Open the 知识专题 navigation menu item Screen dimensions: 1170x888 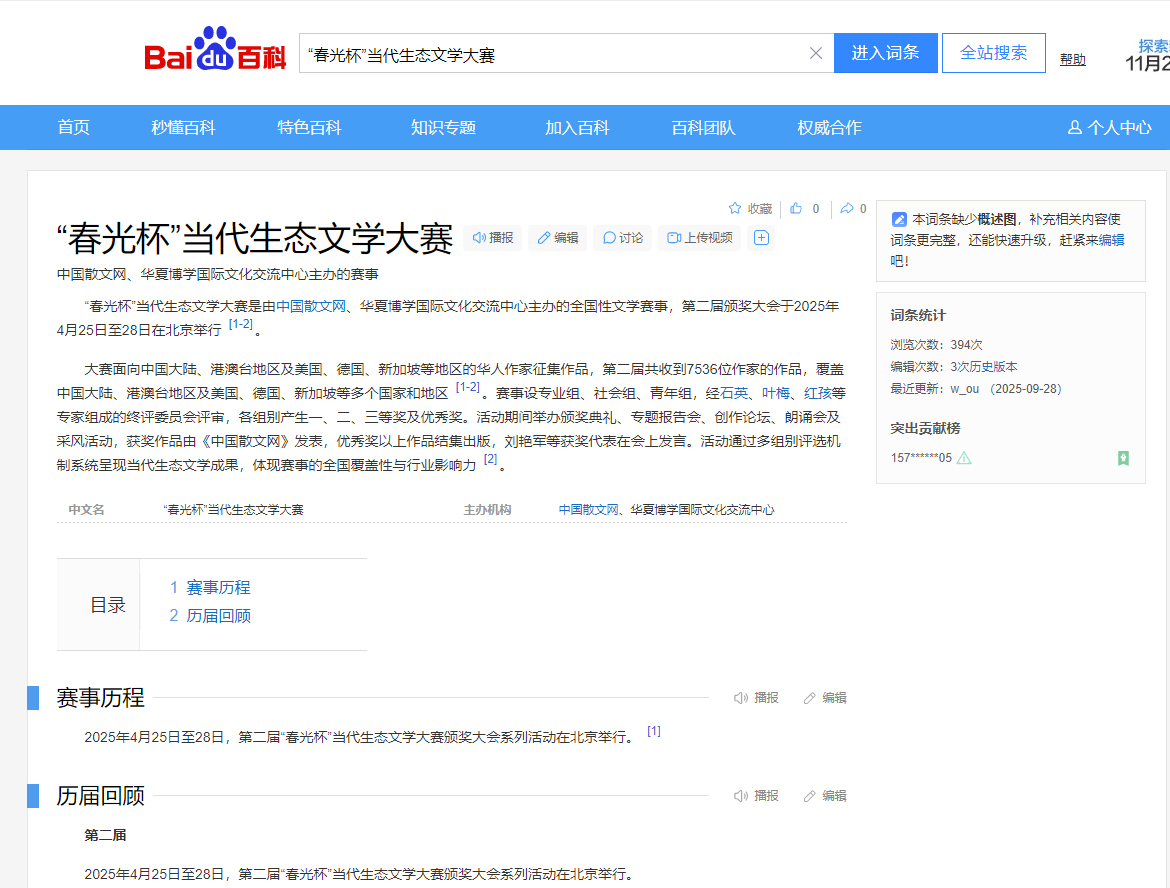click(443, 128)
